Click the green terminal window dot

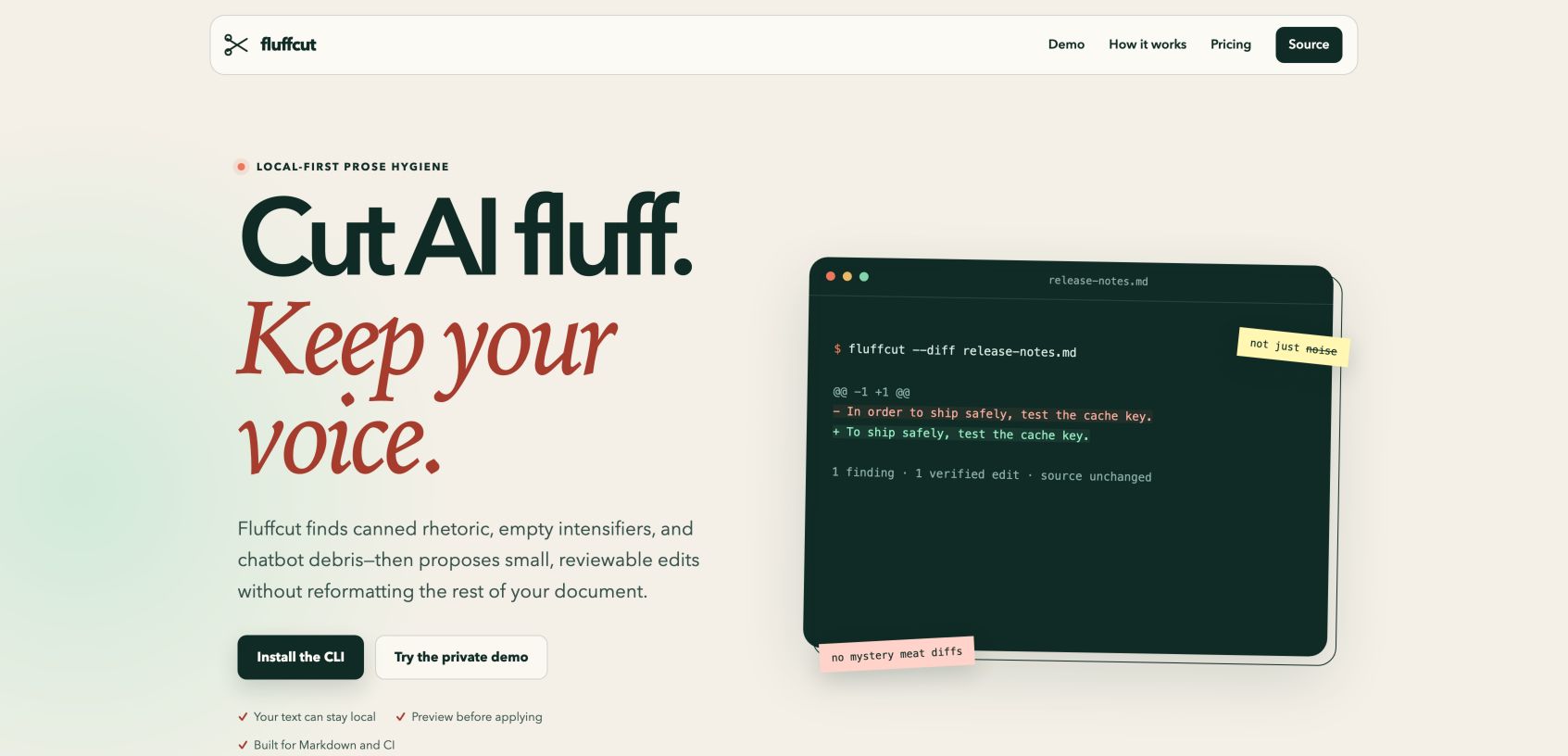(x=864, y=276)
